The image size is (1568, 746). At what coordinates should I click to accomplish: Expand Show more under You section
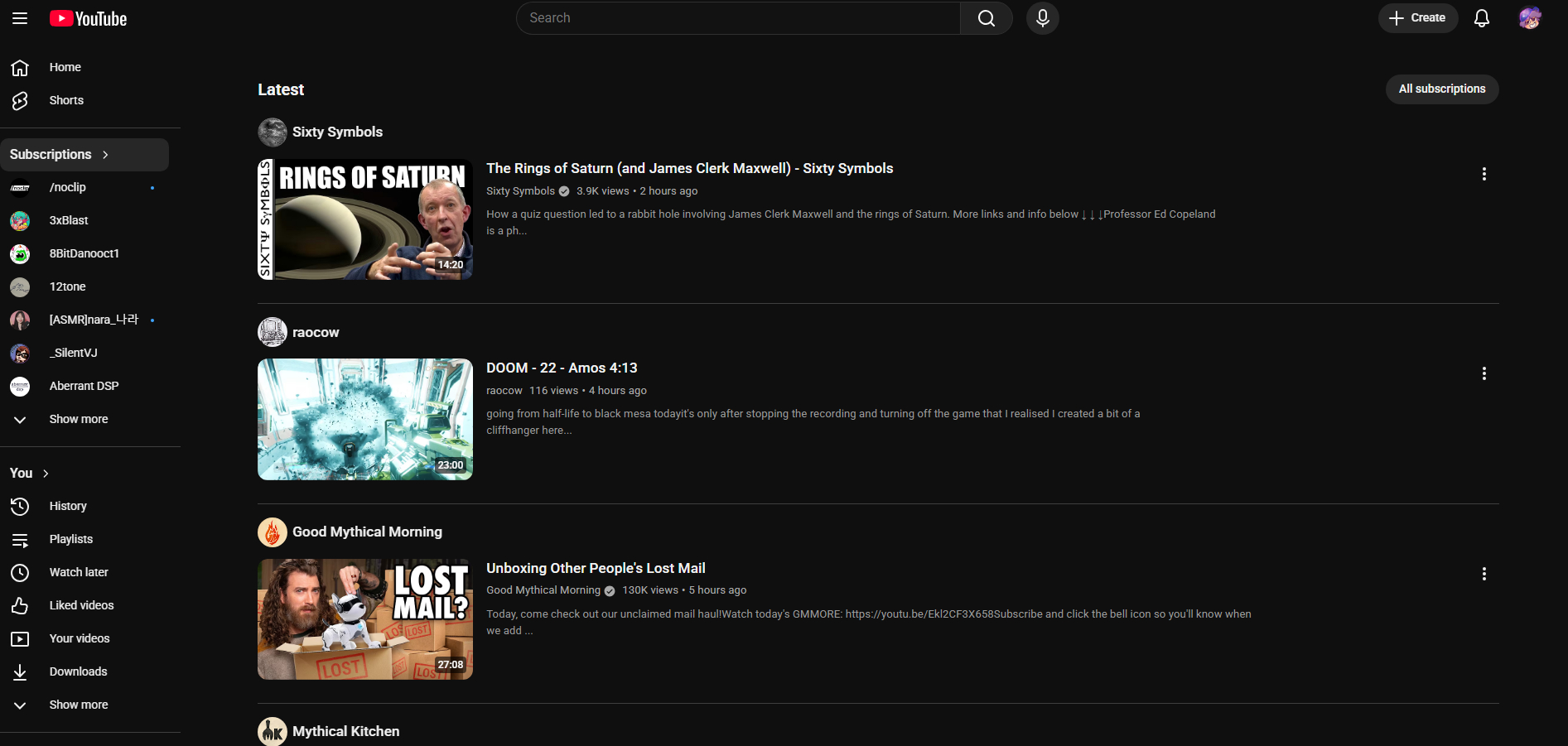pyautogui.click(x=78, y=705)
